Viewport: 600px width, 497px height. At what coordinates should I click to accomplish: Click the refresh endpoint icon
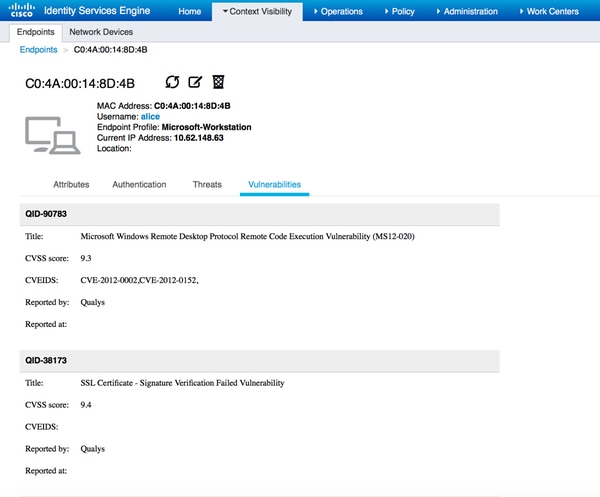172,82
